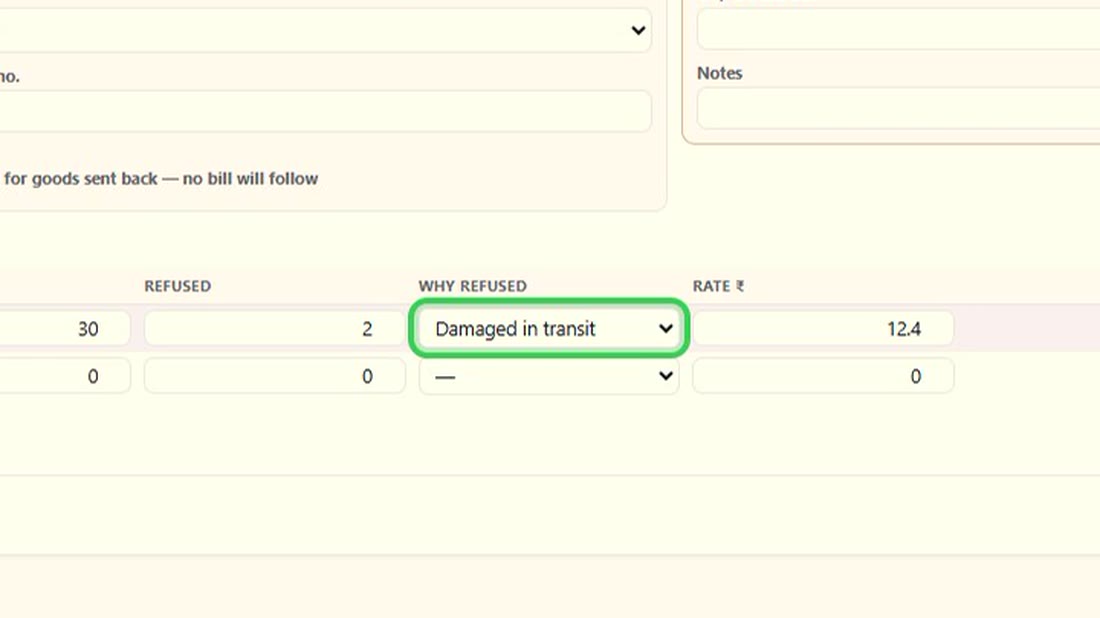Focus the input field above Notes label
The height and width of the screenshot is (618, 1100).
pyautogui.click(x=899, y=29)
